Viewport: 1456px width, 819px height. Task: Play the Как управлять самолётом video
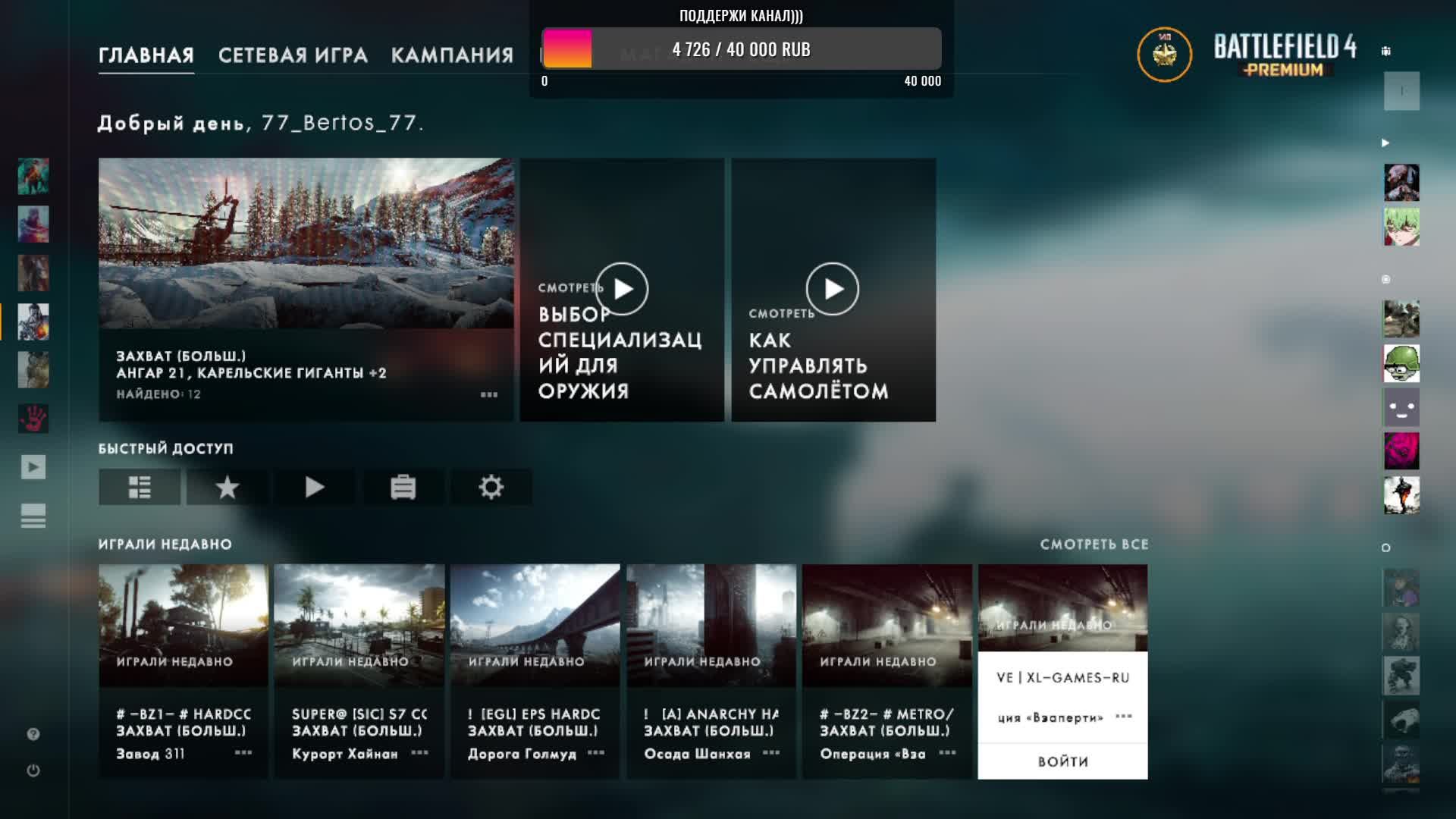click(833, 289)
